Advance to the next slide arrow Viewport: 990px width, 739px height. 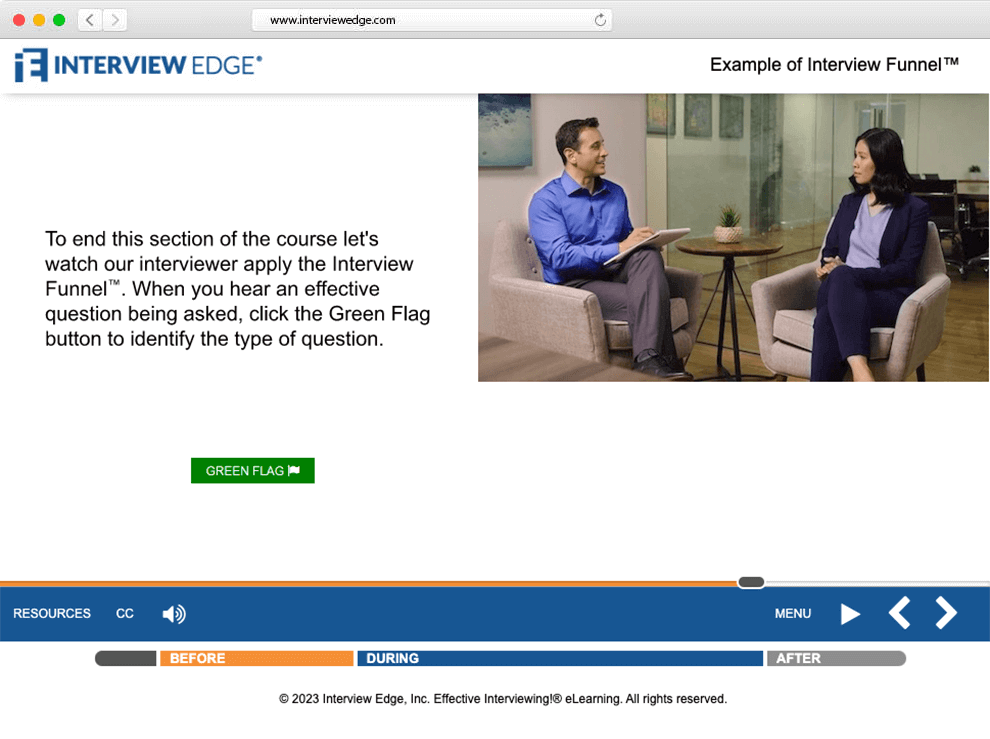946,613
